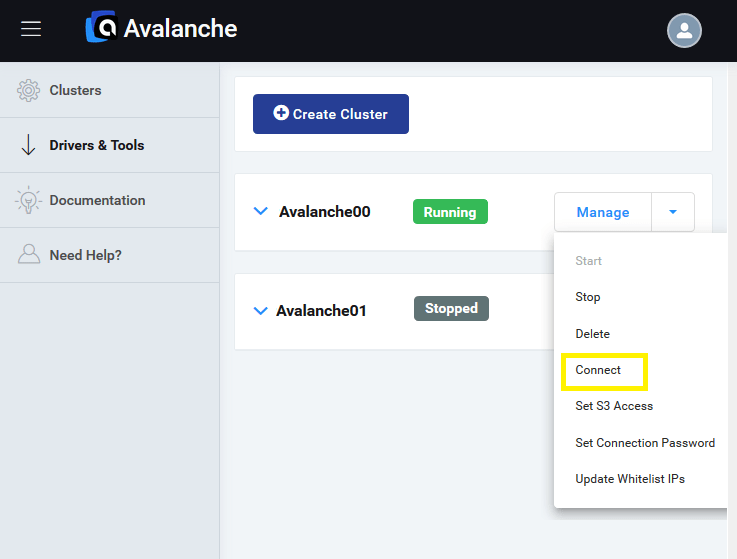Click the Create Cluster button

330,114
